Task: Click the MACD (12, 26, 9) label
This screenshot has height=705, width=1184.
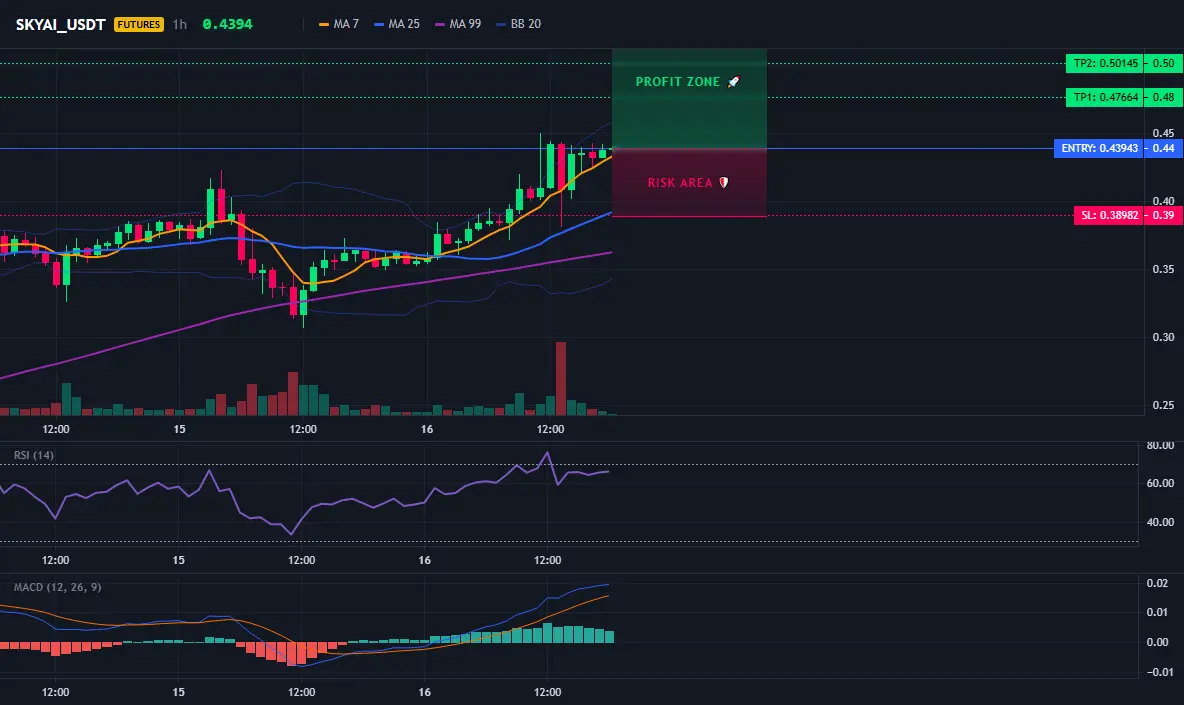Action: click(57, 587)
